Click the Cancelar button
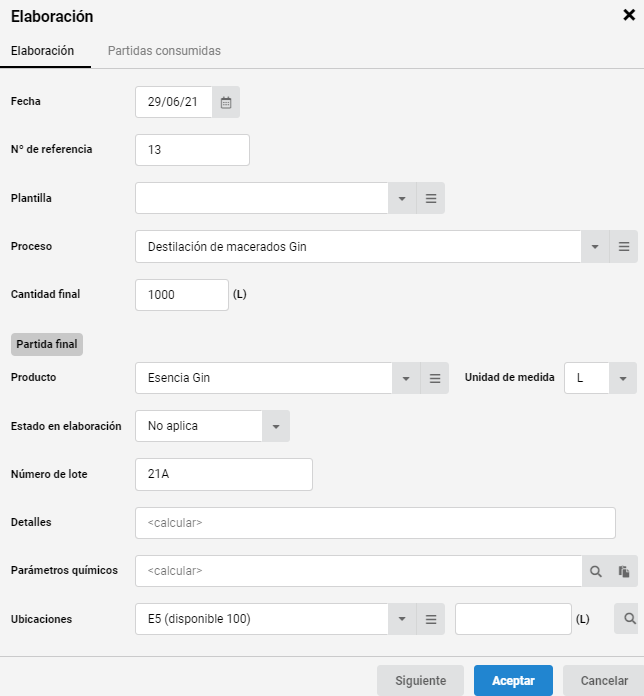Screen dimensions: 644x696 604,680
